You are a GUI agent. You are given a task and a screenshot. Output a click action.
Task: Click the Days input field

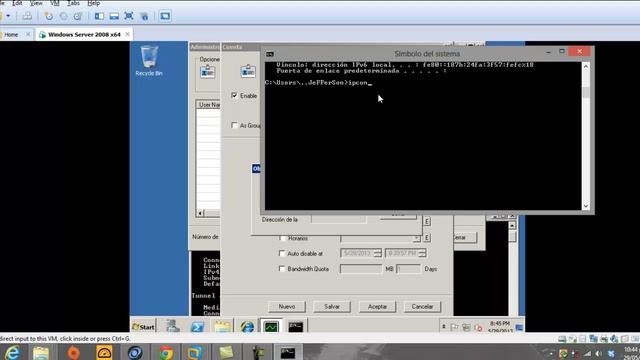coord(408,269)
